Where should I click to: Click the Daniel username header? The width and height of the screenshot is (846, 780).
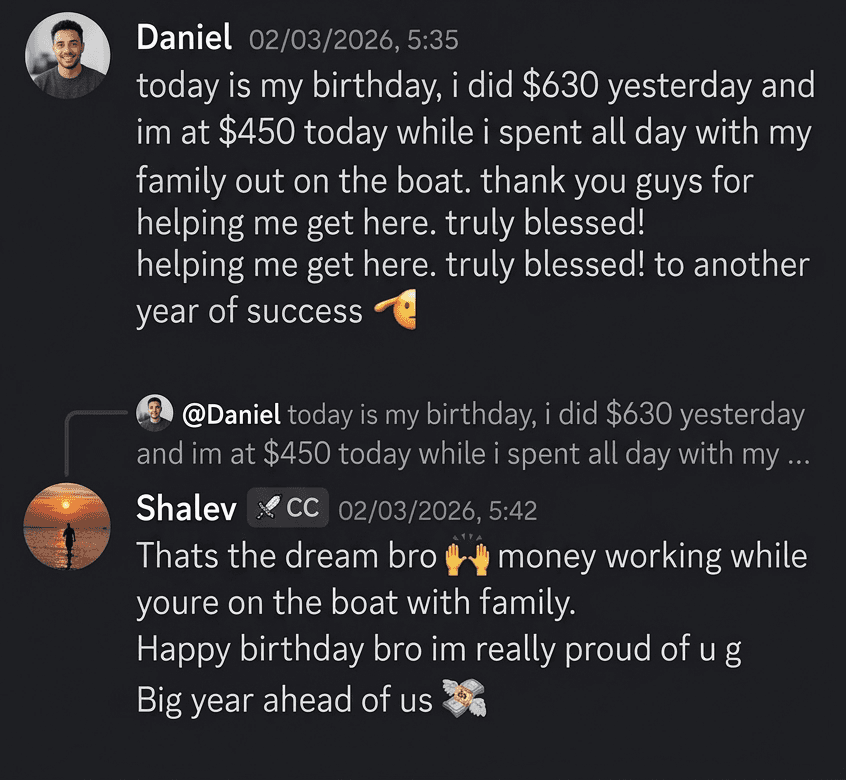point(184,37)
